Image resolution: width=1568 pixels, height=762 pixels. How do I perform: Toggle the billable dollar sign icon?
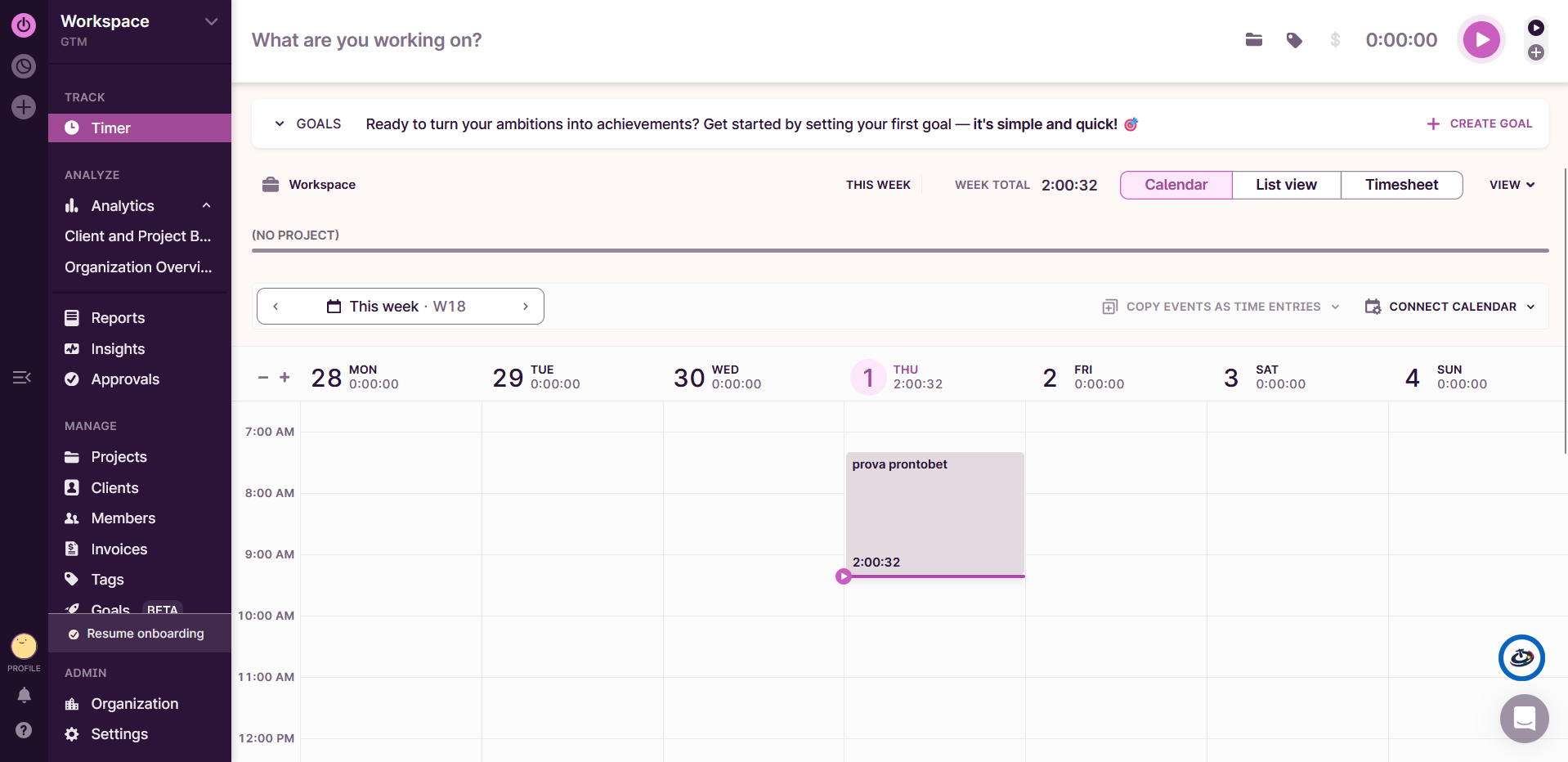pyautogui.click(x=1335, y=40)
